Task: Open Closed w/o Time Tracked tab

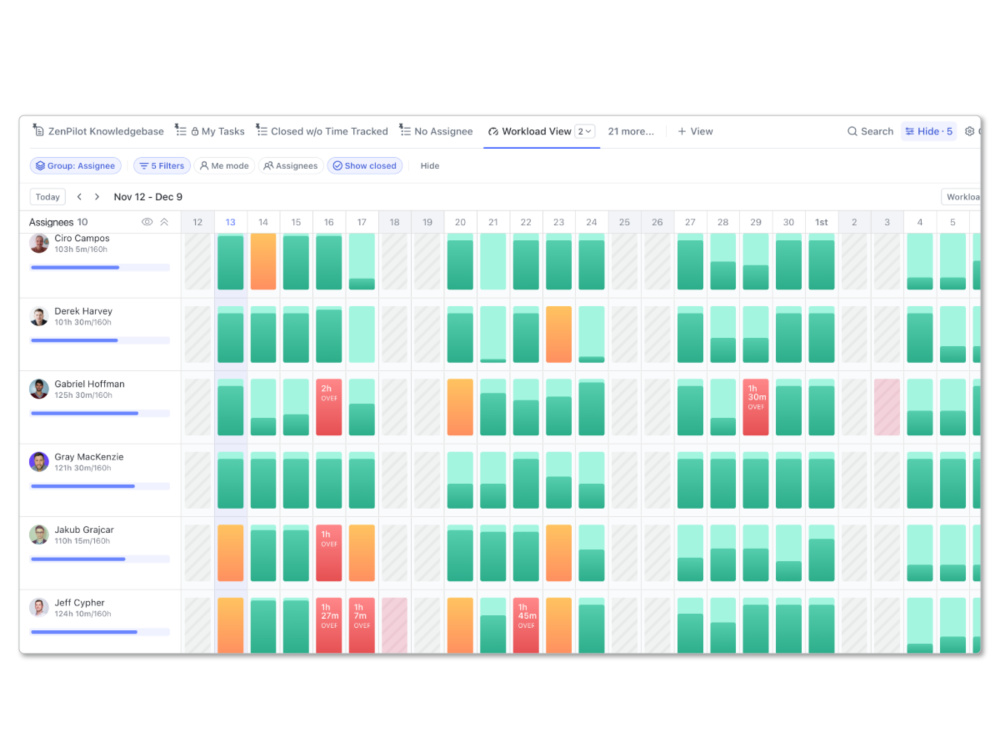Action: click(322, 131)
